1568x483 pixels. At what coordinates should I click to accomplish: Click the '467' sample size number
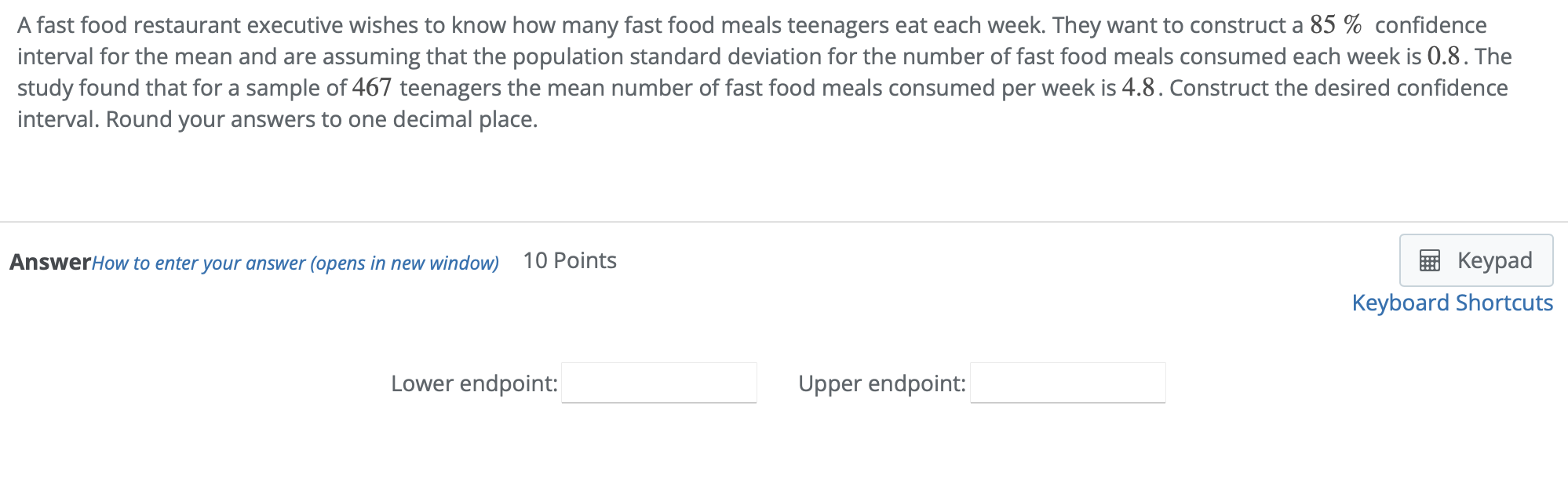(372, 88)
